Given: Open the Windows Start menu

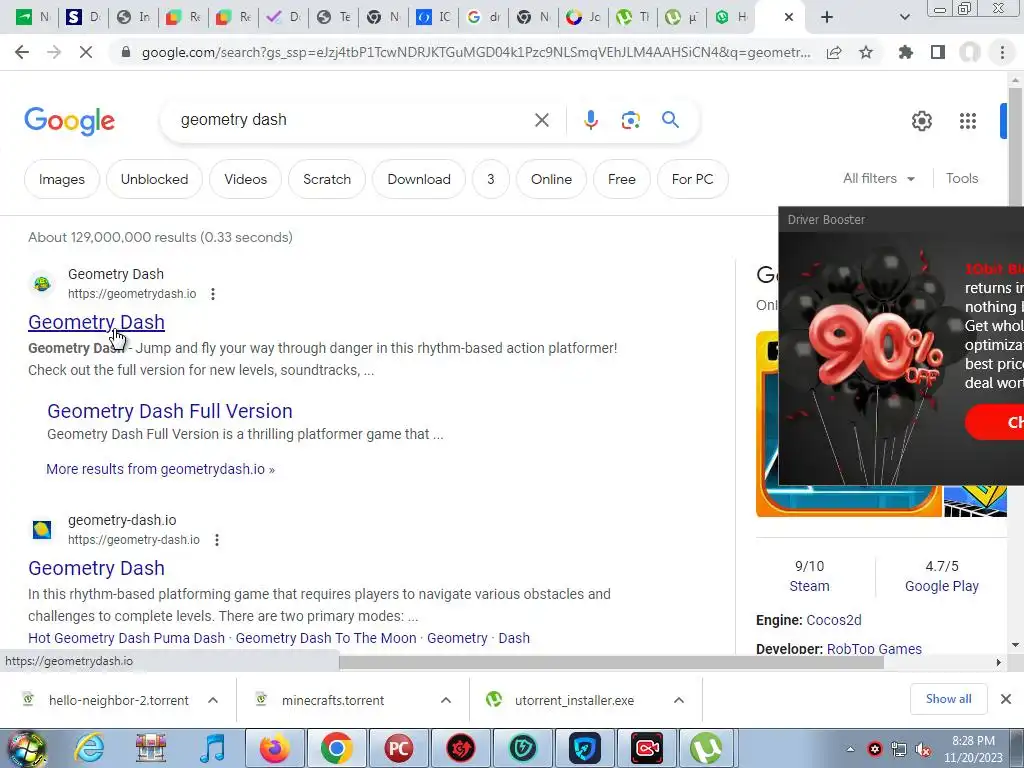Looking at the screenshot, I should (x=27, y=748).
